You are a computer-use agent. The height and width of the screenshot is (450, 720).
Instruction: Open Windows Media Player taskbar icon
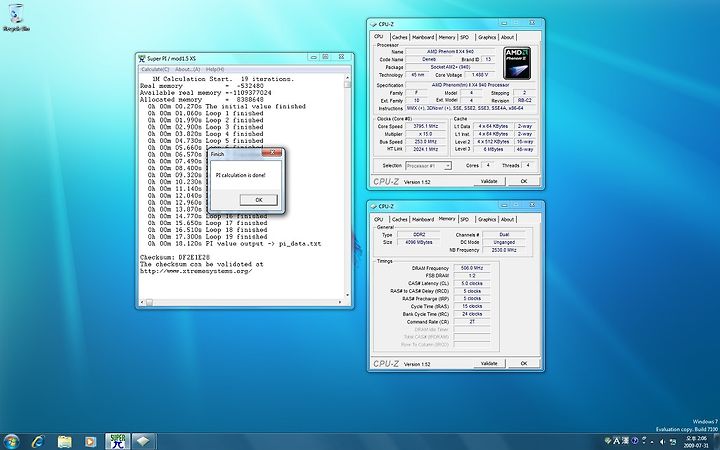pos(90,442)
